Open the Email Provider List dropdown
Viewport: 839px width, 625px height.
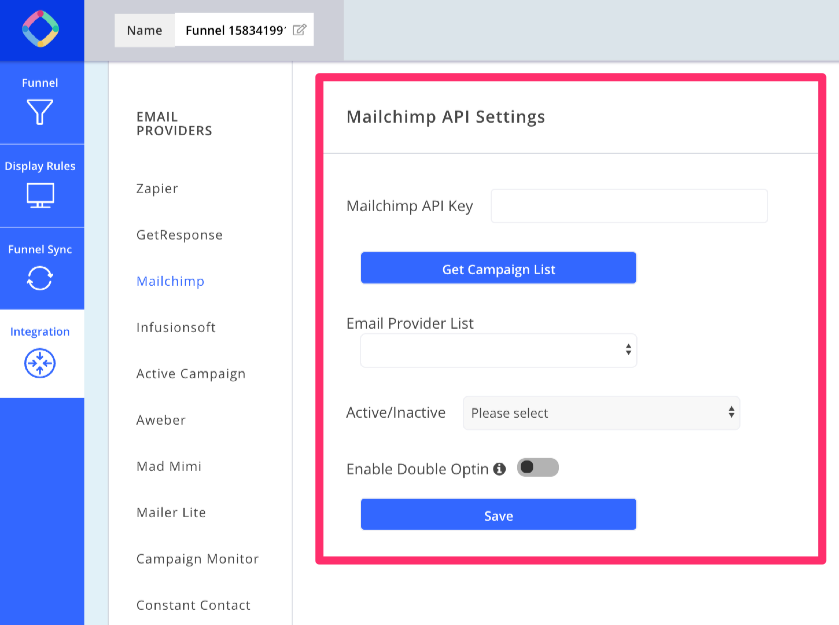(x=498, y=350)
